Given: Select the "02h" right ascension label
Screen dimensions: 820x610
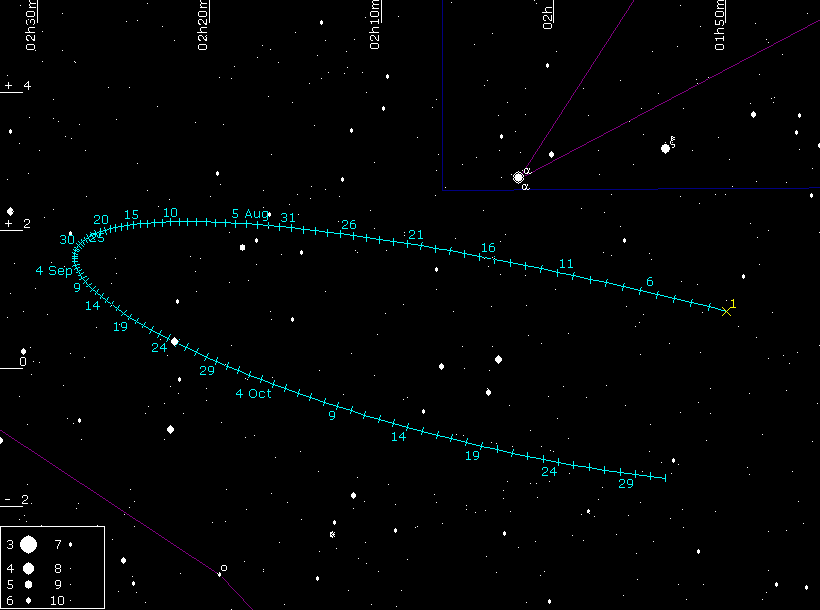Looking at the screenshot, I should coord(547,18).
